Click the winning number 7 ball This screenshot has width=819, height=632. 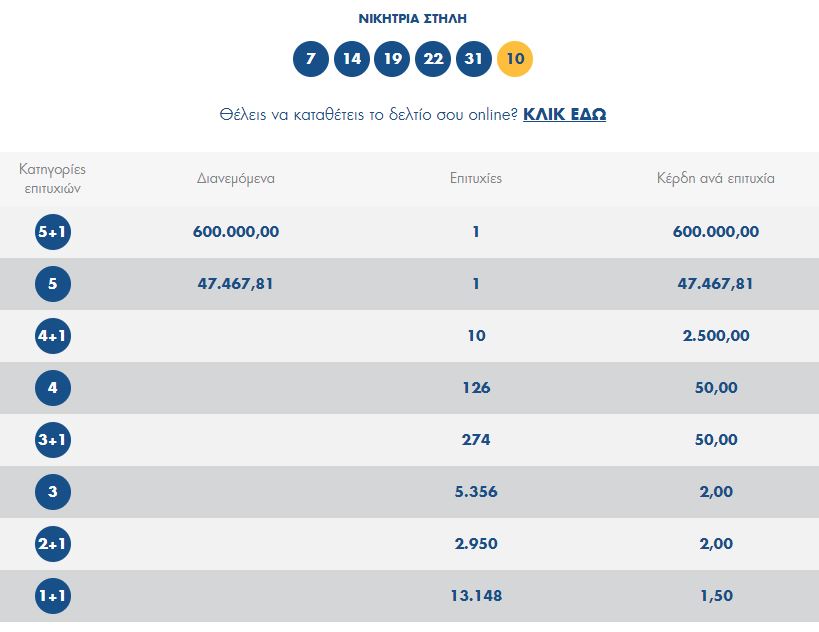click(311, 58)
